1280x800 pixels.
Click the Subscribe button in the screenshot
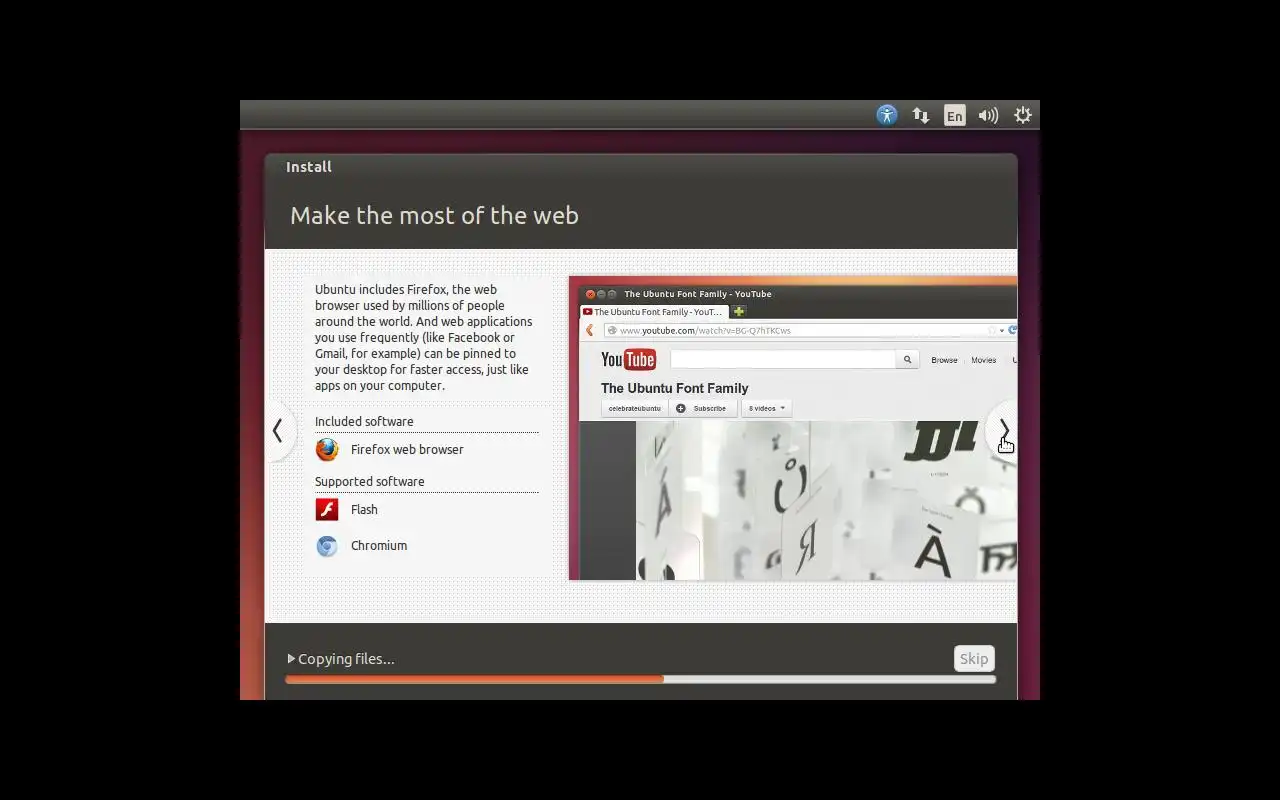[x=701, y=409]
